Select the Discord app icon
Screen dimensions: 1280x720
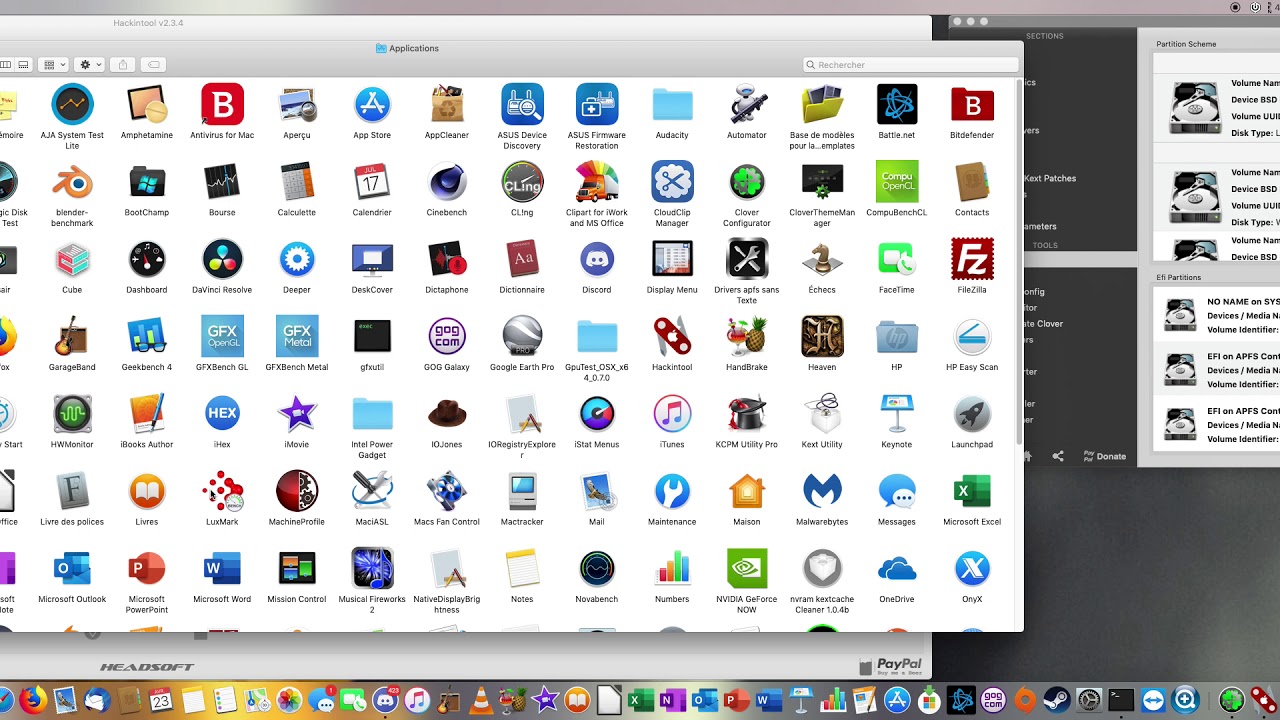(x=597, y=260)
